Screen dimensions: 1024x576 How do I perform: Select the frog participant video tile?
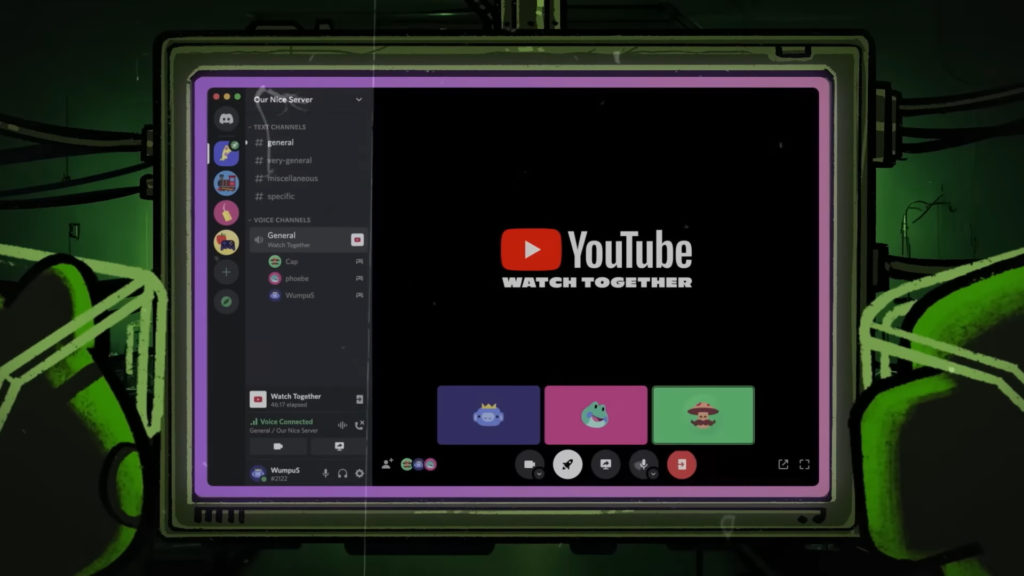click(595, 415)
